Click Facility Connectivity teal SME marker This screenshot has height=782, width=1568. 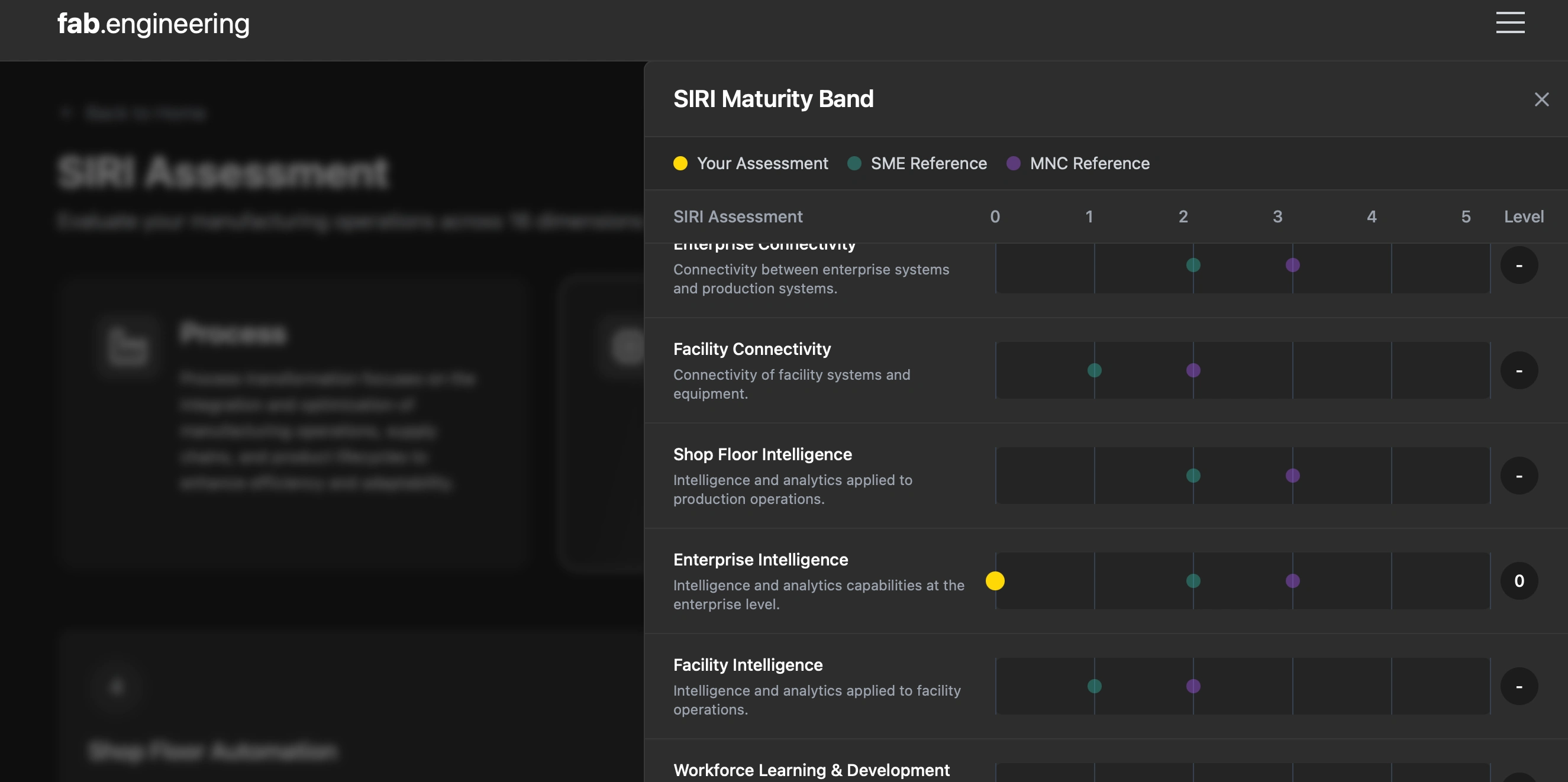(1094, 370)
